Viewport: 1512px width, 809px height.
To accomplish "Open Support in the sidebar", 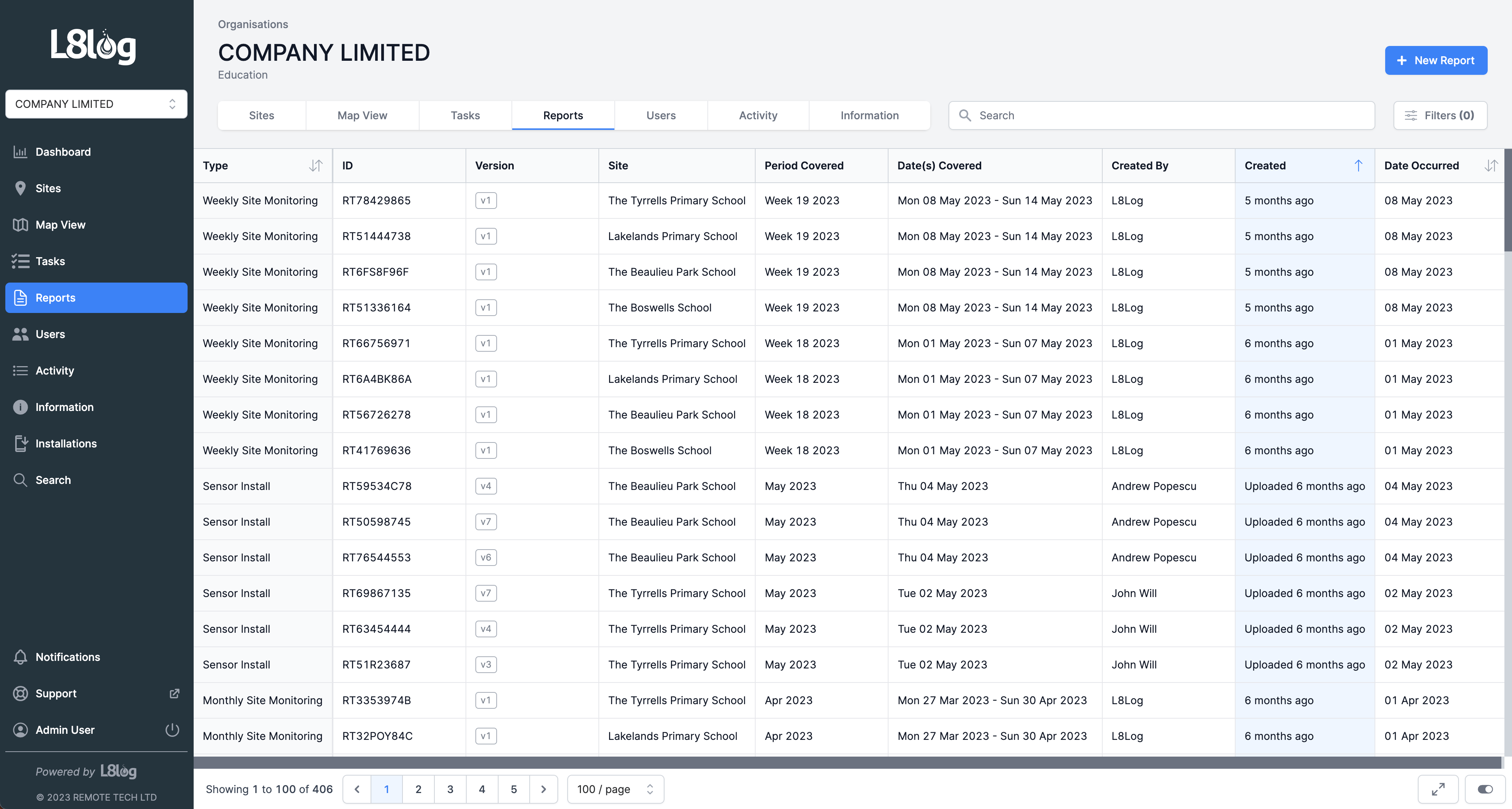I will tap(96, 693).
